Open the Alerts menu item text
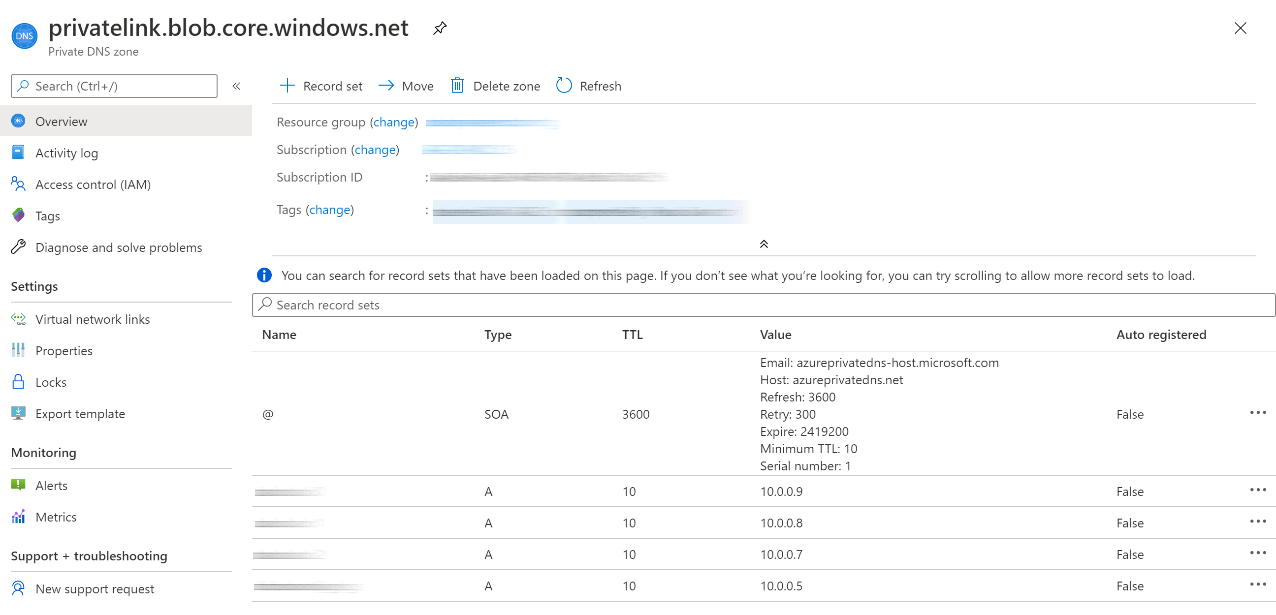 click(x=52, y=486)
